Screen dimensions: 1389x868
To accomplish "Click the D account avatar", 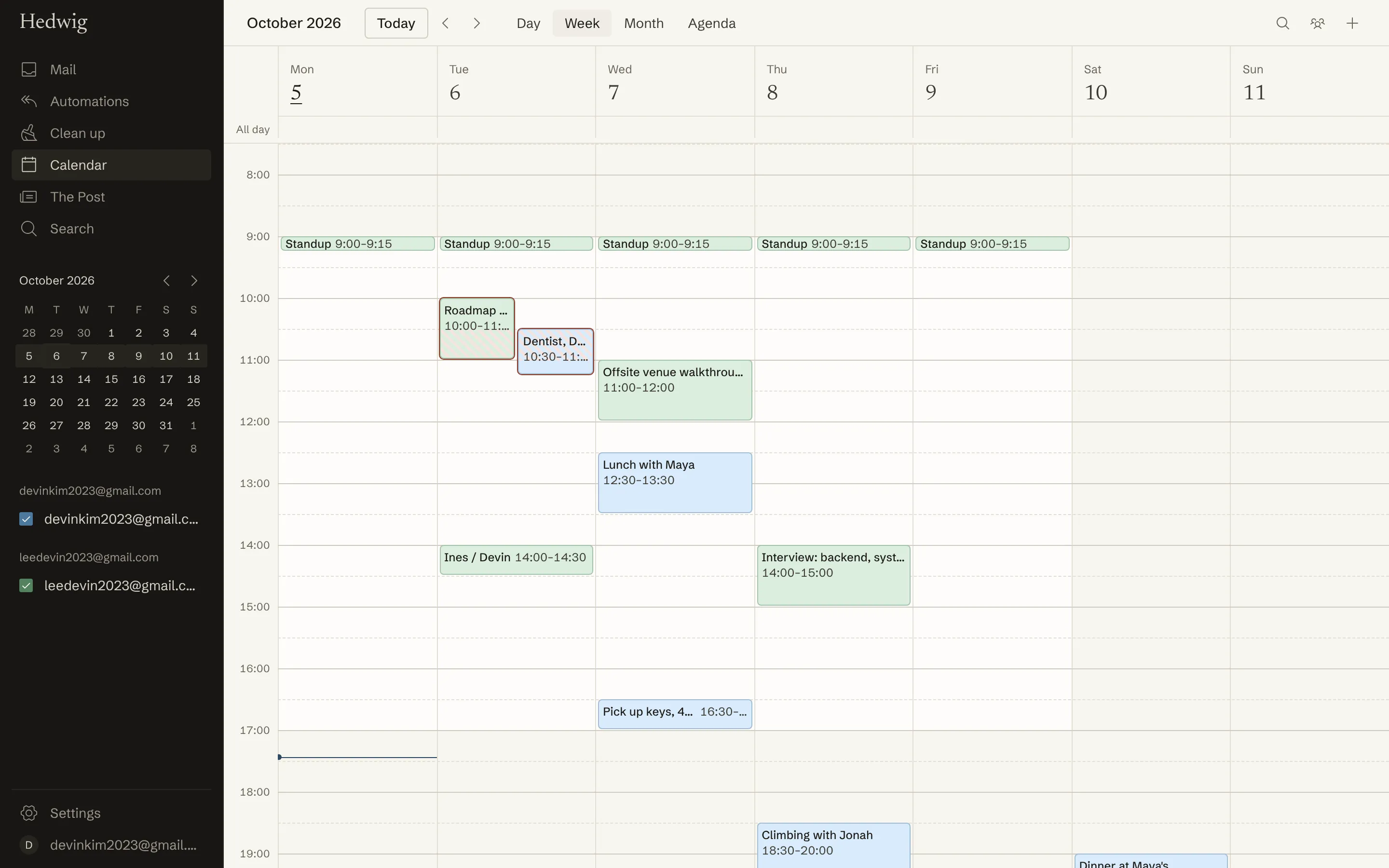I will 29,845.
